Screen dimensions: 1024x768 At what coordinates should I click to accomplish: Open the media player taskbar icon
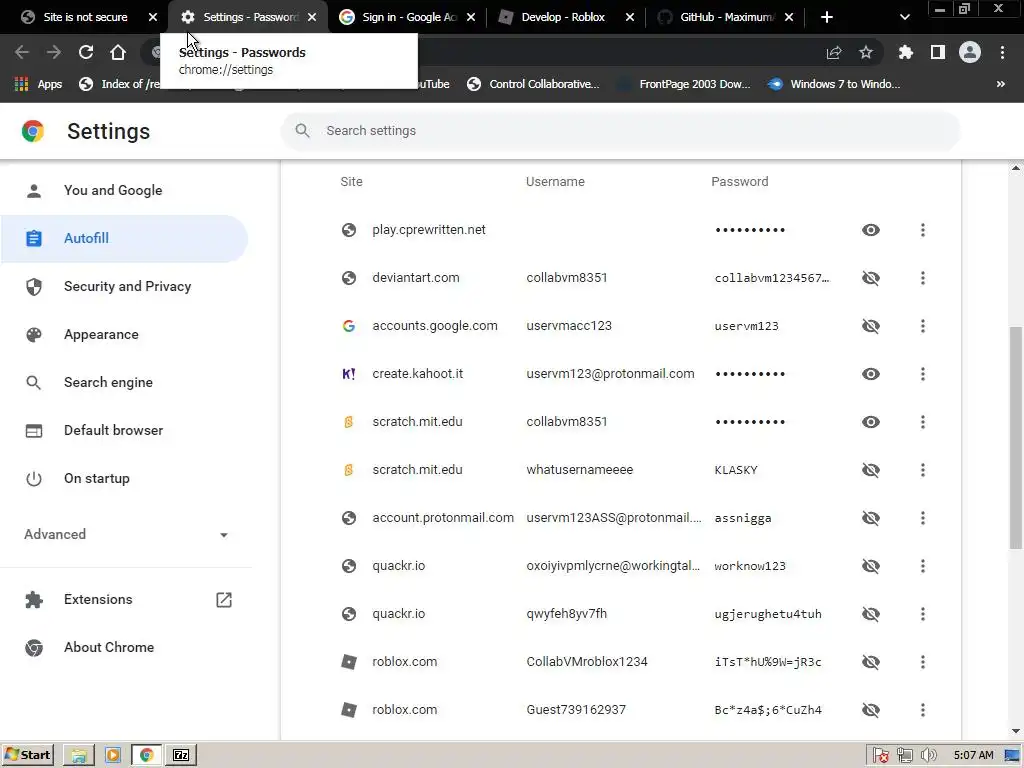pos(112,755)
